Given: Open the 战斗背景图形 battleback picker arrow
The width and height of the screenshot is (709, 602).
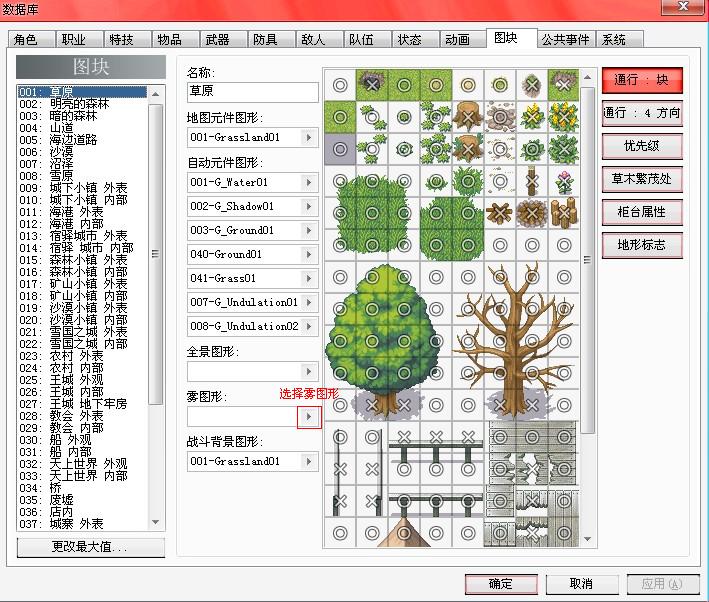Looking at the screenshot, I should pos(309,461).
